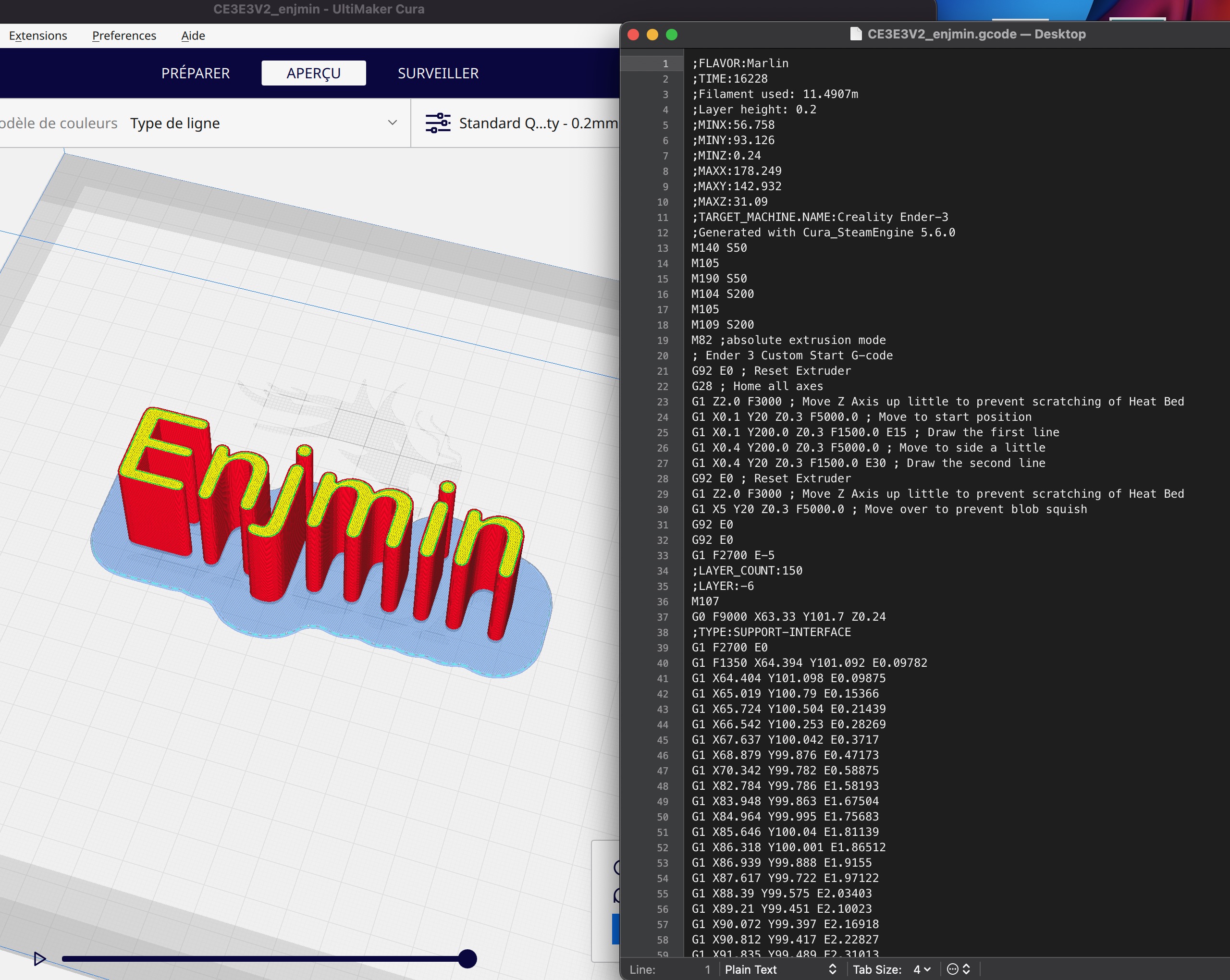This screenshot has height=980, width=1230.
Task: Click the line ; Ender 3 Custom Start G-code
Action: (x=792, y=356)
